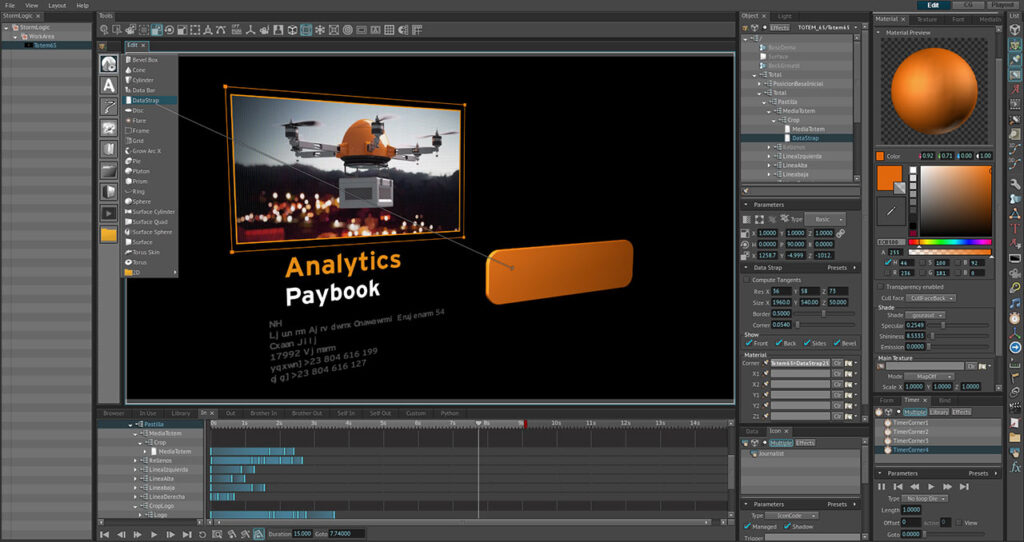Open the Cull face dropdown
Image resolution: width=1024 pixels, height=542 pixels.
[932, 298]
